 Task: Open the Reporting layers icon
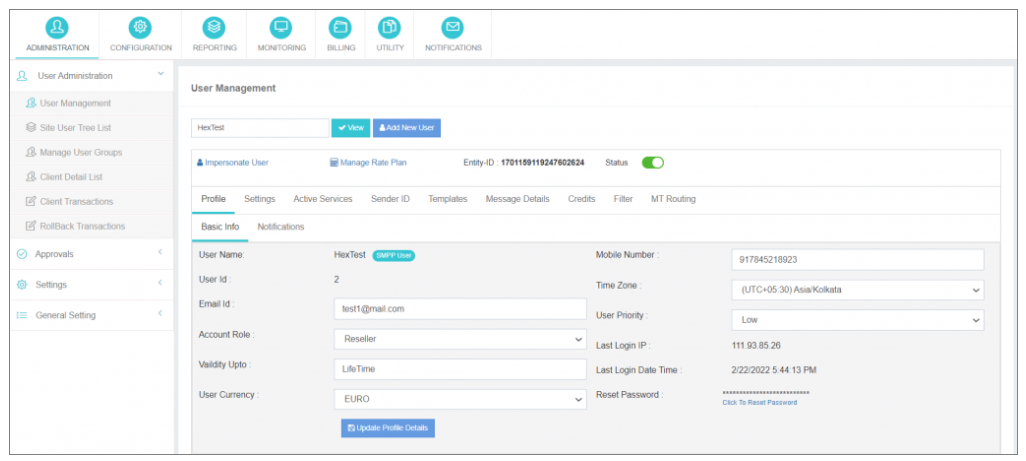coord(215,27)
